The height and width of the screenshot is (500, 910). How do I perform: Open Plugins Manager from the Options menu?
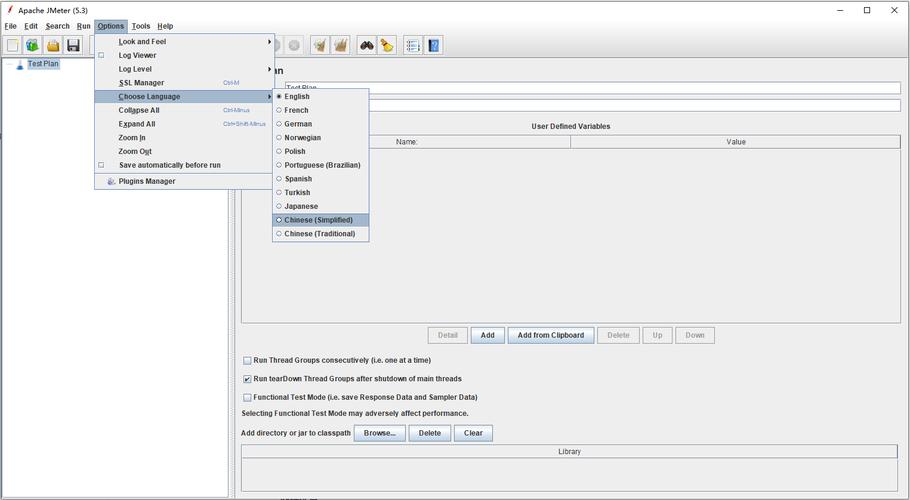pos(146,181)
